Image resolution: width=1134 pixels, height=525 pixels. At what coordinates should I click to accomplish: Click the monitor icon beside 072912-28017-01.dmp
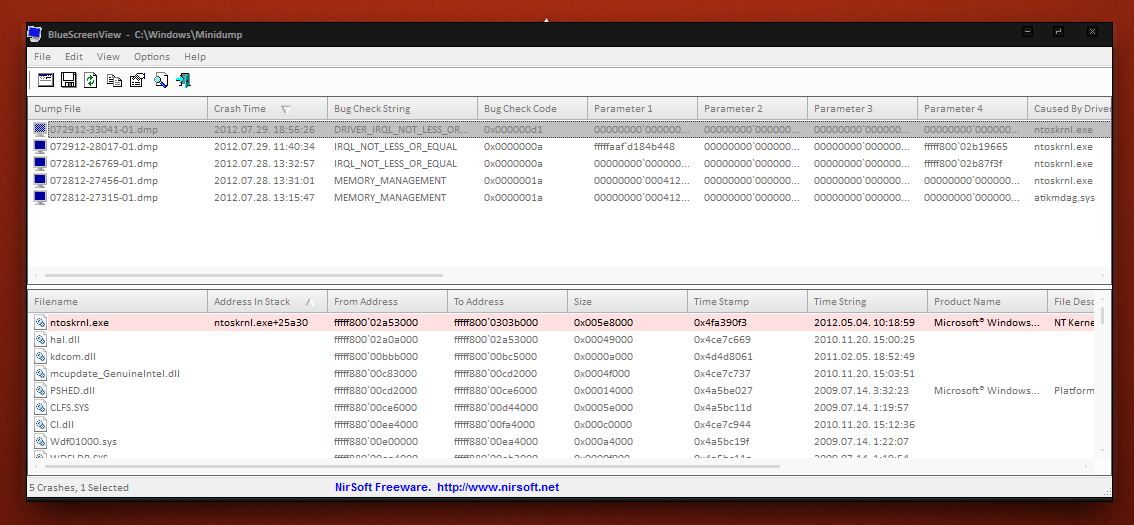point(40,146)
